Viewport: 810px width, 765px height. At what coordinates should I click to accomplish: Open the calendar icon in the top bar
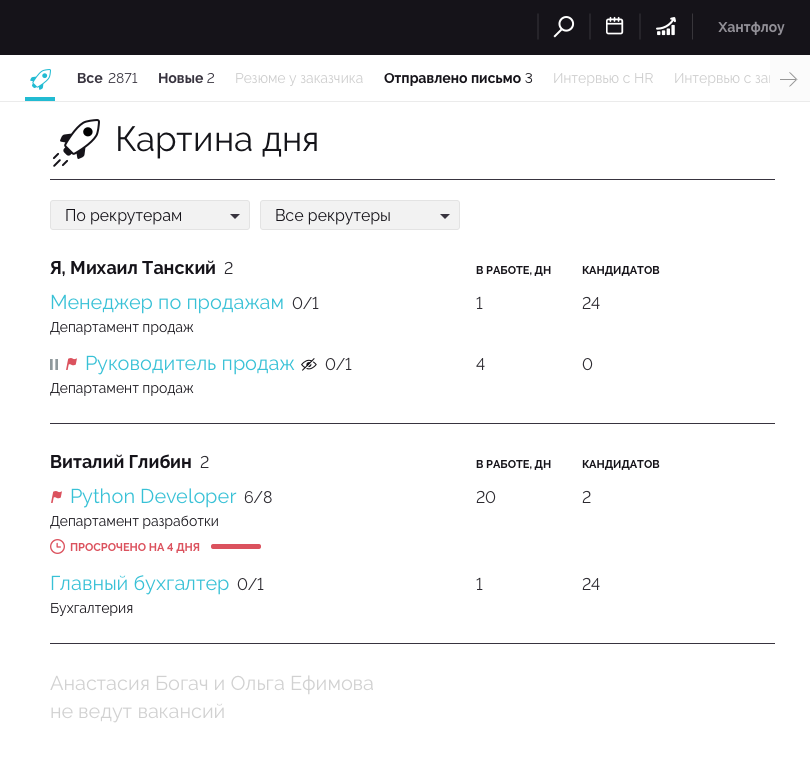tap(614, 26)
